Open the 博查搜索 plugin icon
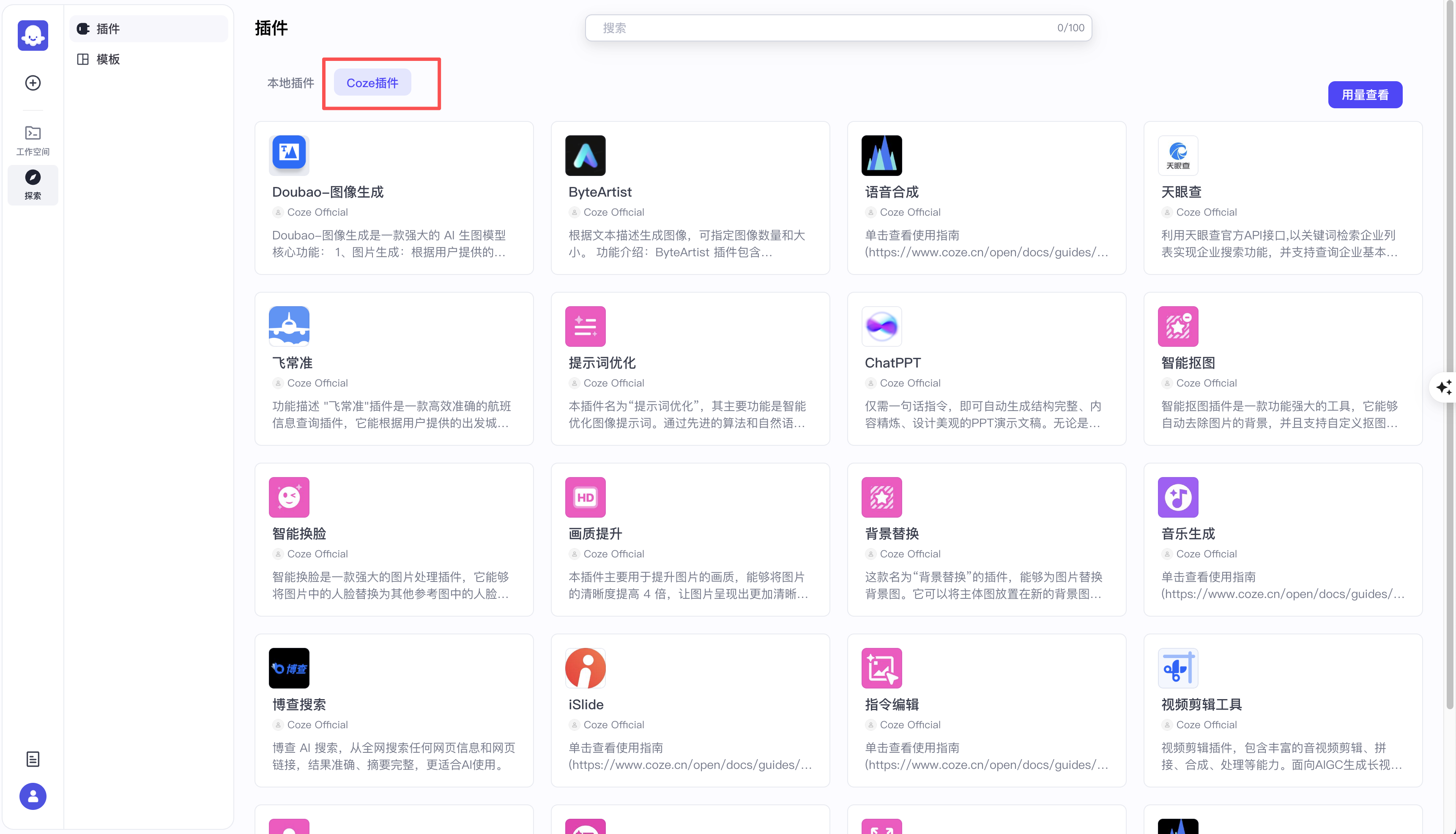This screenshot has height=834, width=1456. click(289, 667)
